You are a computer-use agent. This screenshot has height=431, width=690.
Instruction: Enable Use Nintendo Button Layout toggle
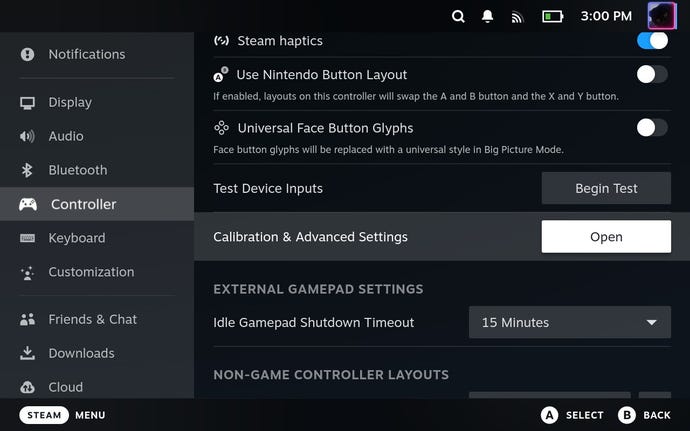tap(652, 74)
